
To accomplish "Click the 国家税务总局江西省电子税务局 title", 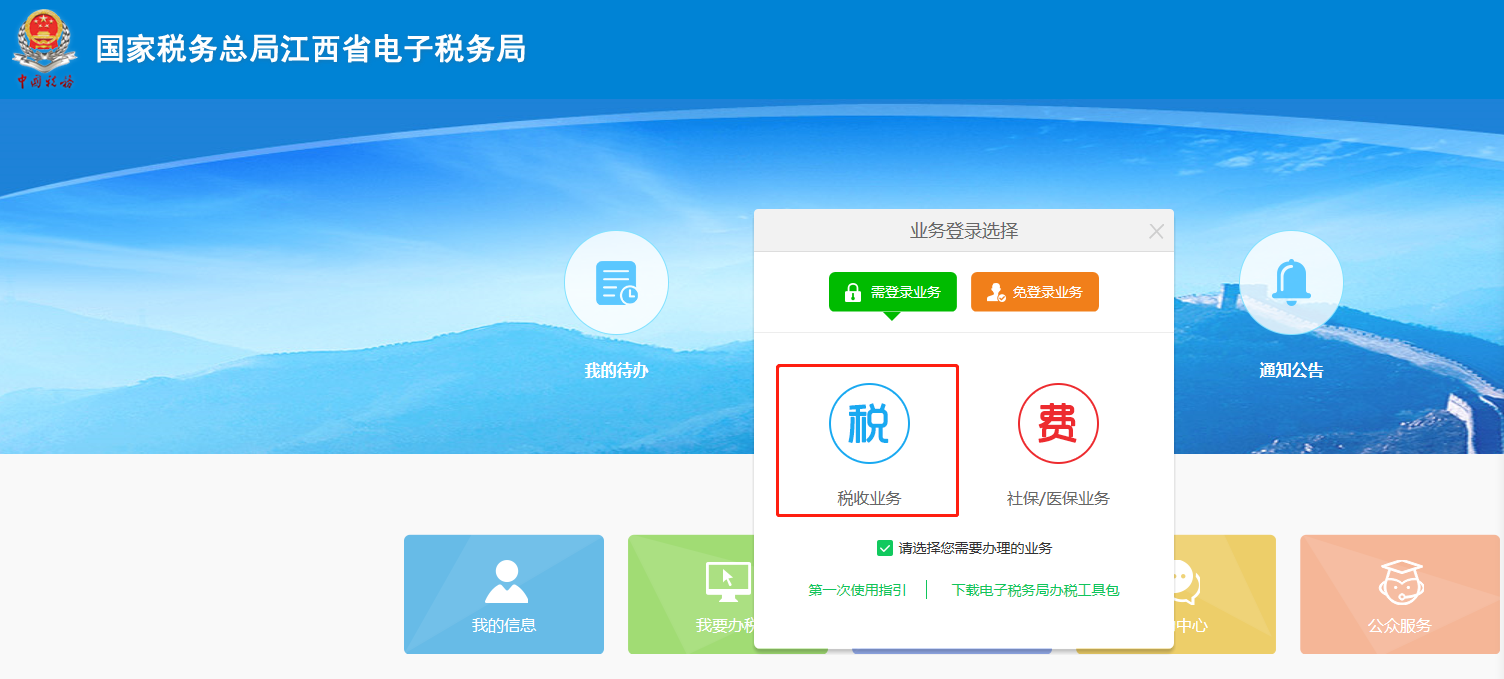I will [311, 48].
